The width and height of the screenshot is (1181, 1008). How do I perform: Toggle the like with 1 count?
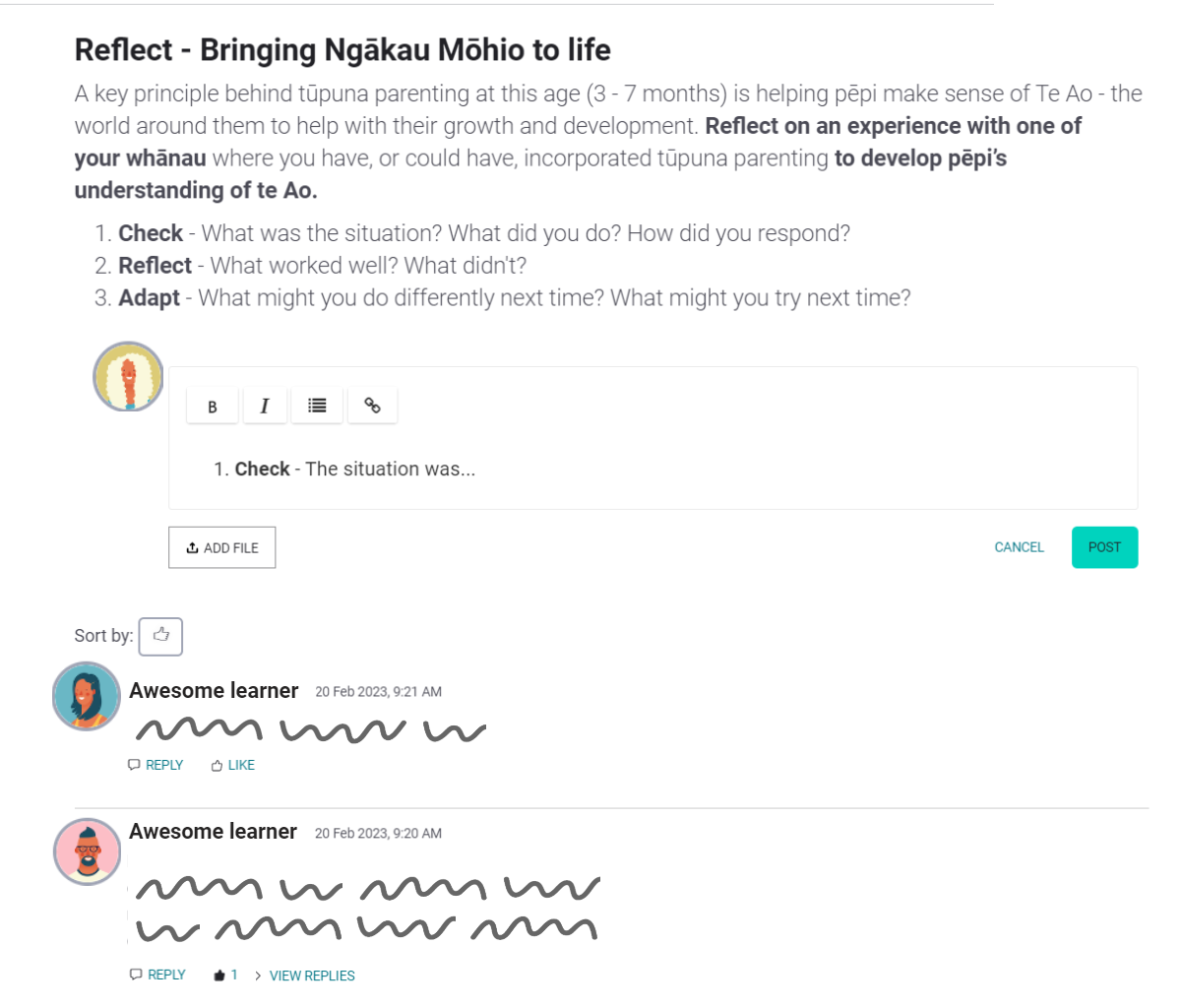point(225,975)
